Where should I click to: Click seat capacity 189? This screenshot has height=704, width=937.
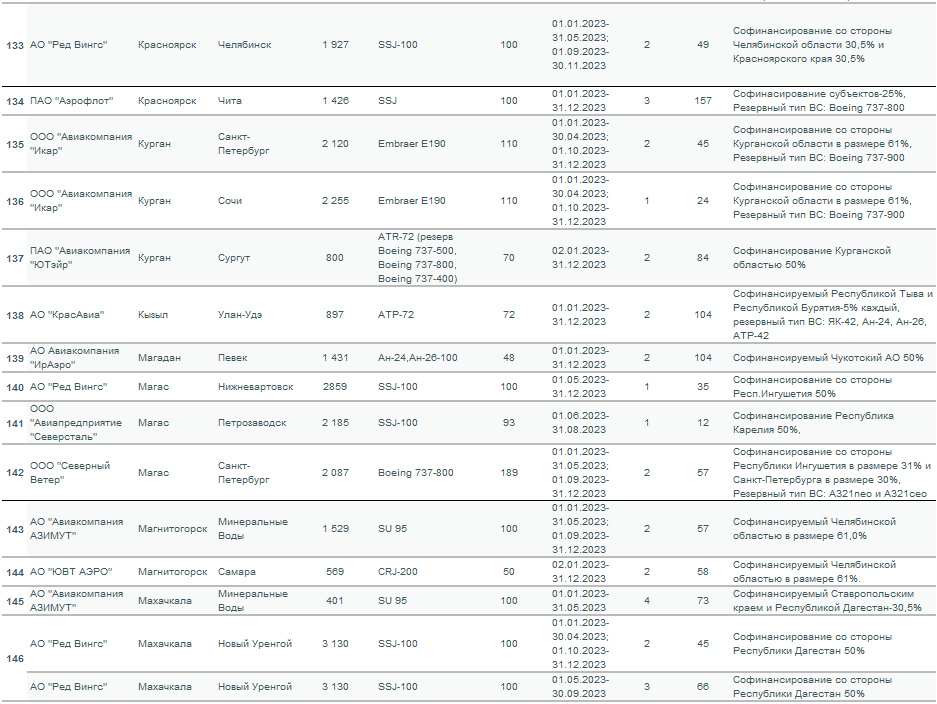point(509,473)
